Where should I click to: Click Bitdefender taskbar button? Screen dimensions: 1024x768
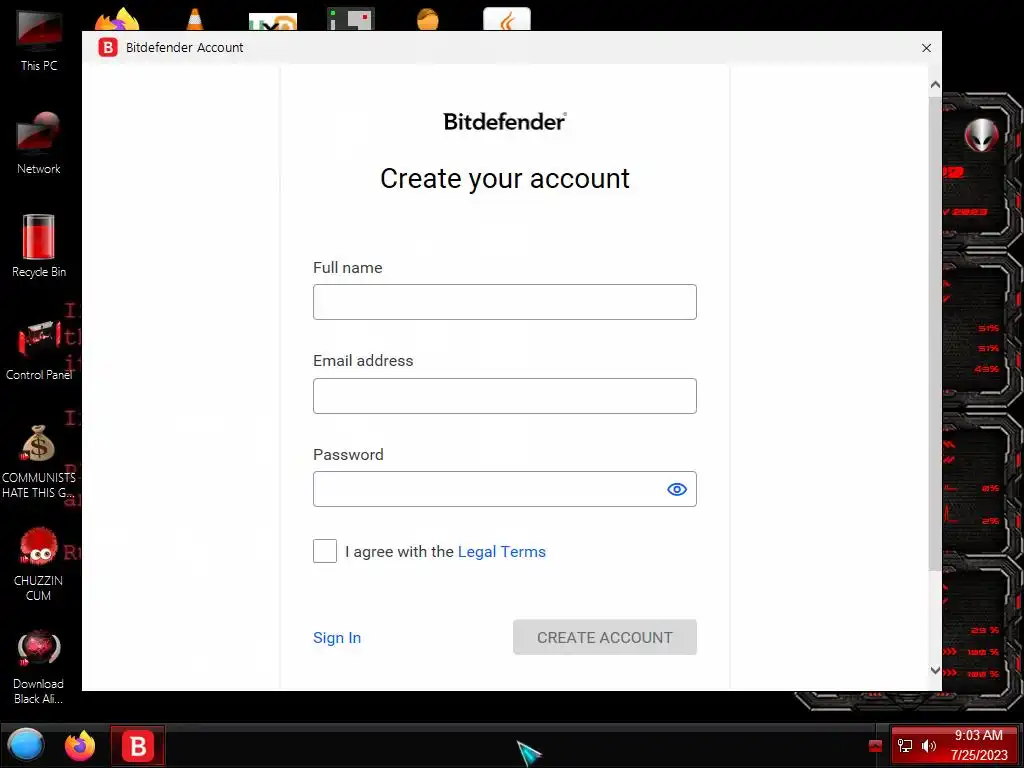coord(137,746)
